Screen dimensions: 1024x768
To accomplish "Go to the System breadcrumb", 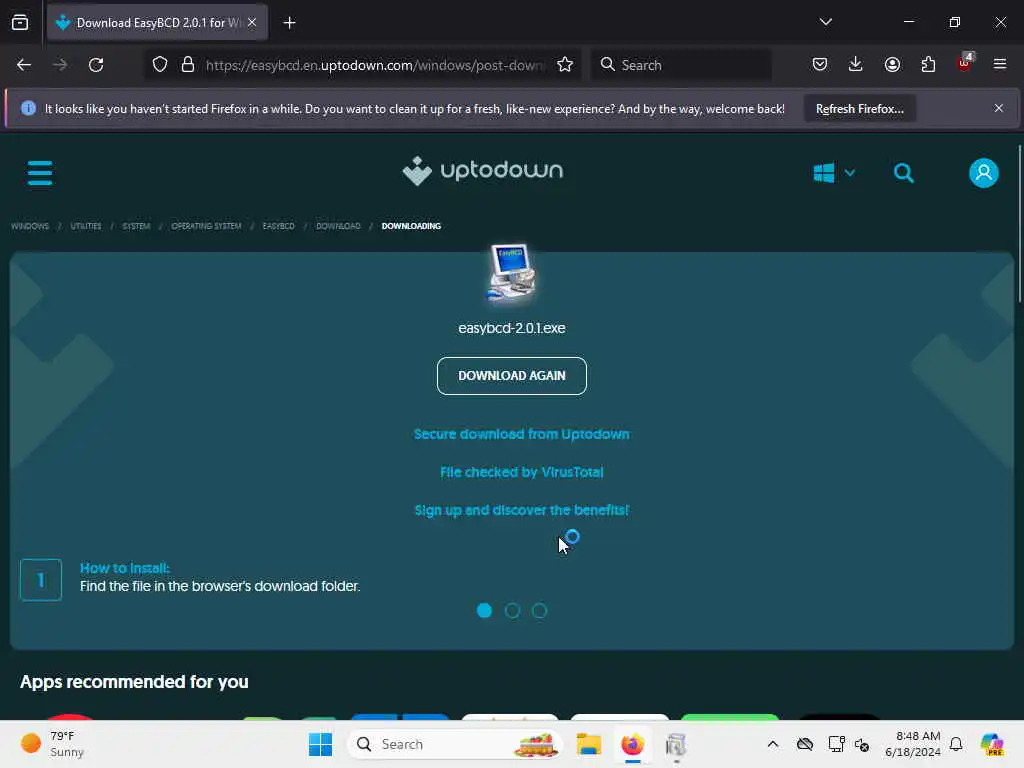I will pyautogui.click(x=136, y=226).
